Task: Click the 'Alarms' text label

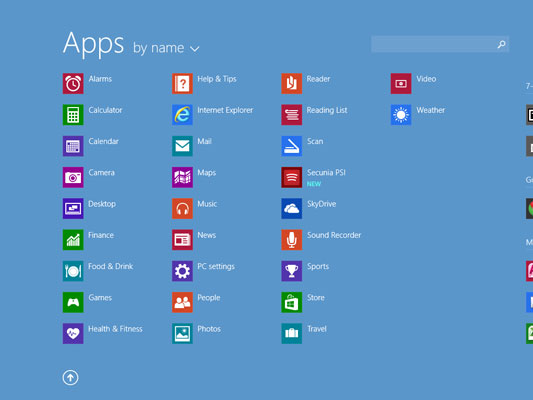Action: (100, 79)
